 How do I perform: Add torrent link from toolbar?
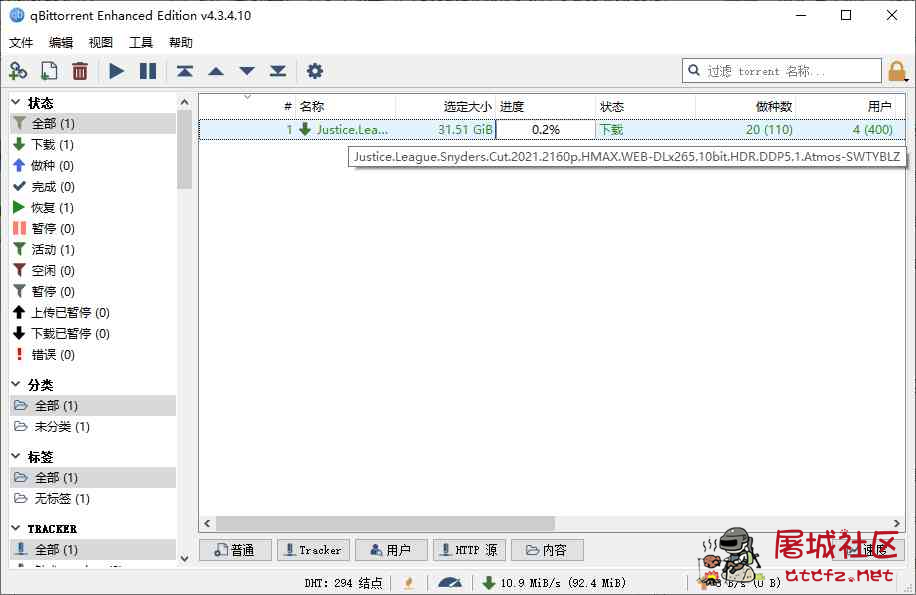pyautogui.click(x=18, y=71)
